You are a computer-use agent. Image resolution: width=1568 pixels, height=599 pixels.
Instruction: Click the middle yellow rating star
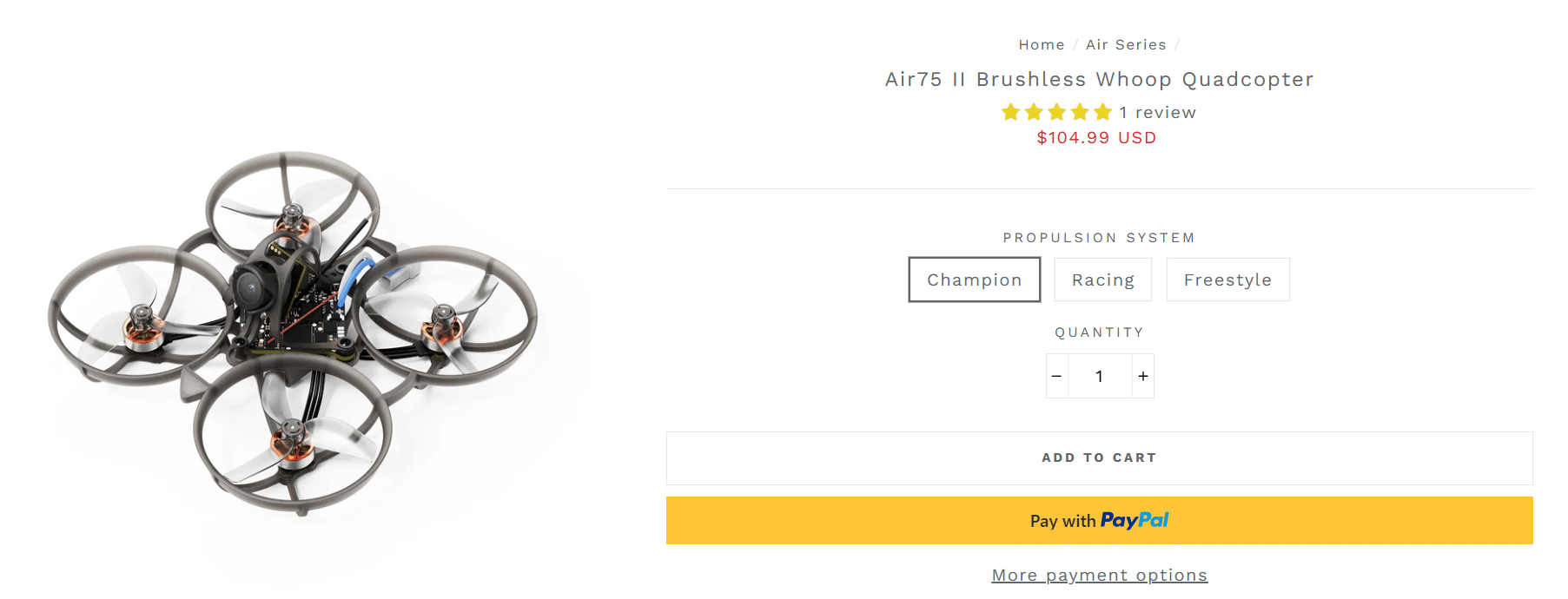click(x=1056, y=112)
